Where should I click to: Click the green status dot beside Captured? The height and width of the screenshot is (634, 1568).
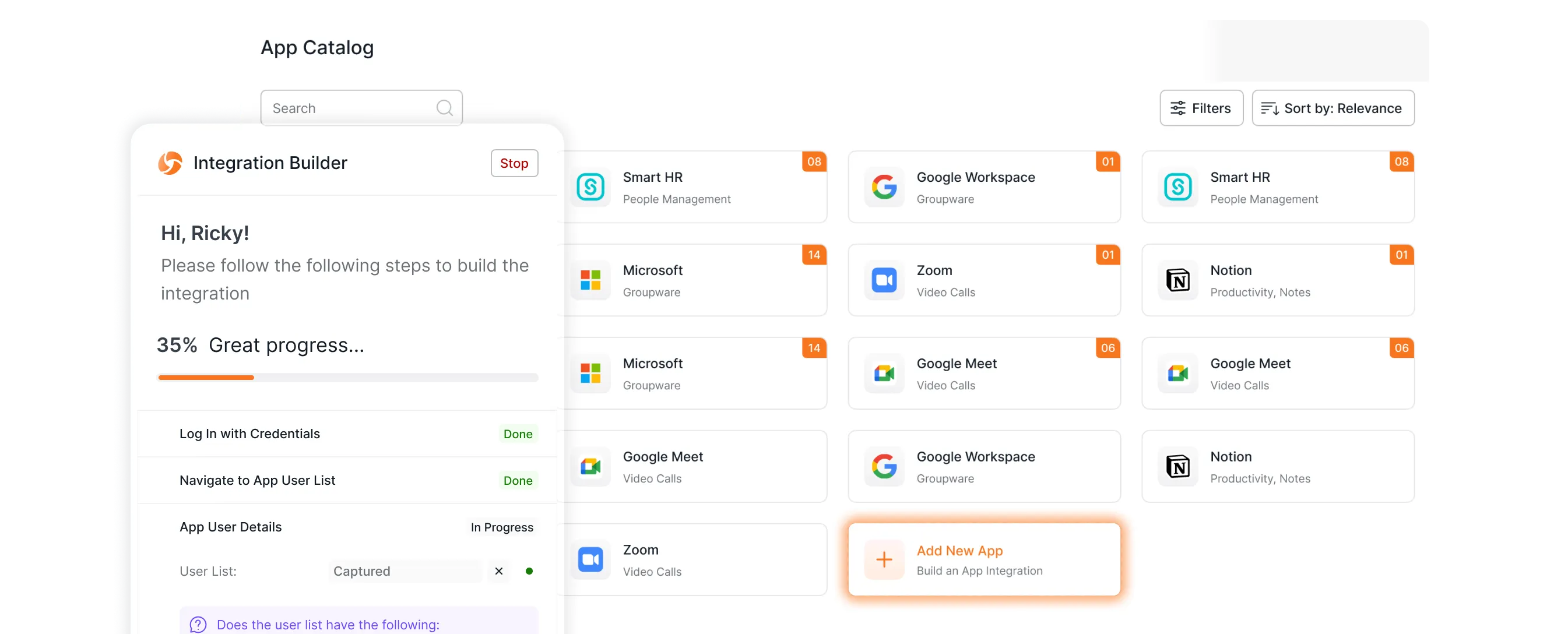529,570
